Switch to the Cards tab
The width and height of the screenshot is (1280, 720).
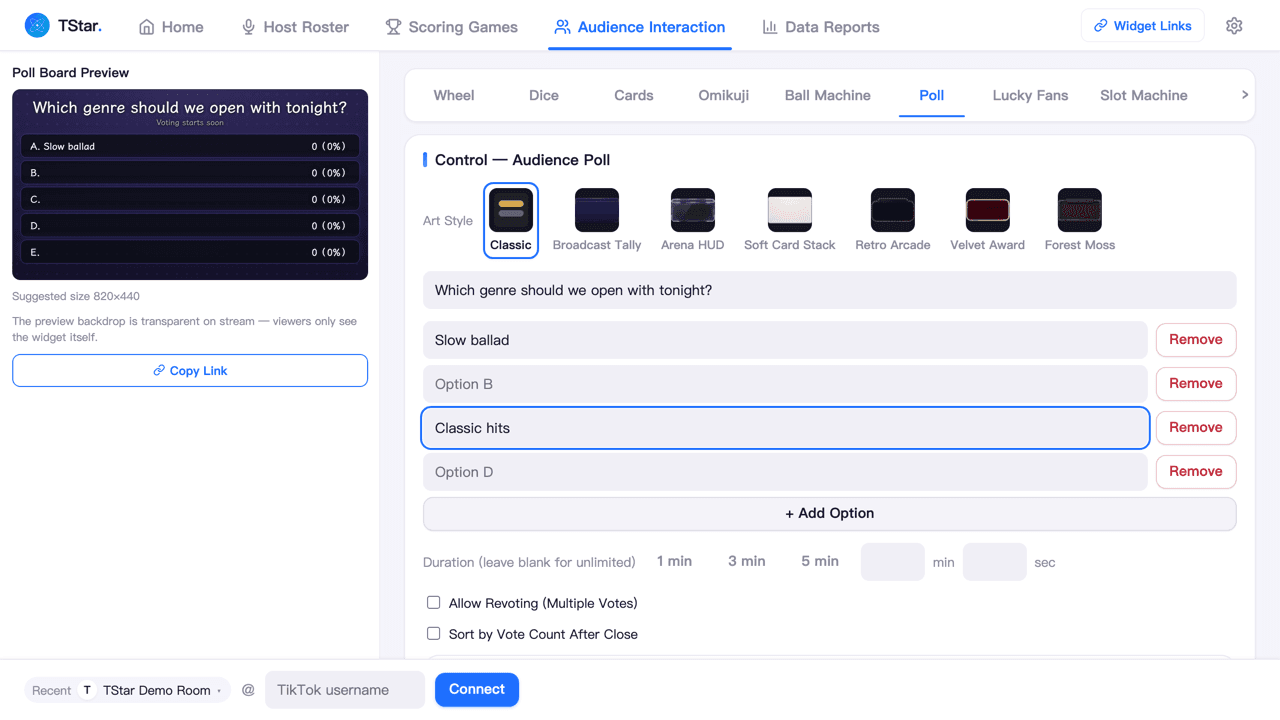pyautogui.click(x=634, y=95)
